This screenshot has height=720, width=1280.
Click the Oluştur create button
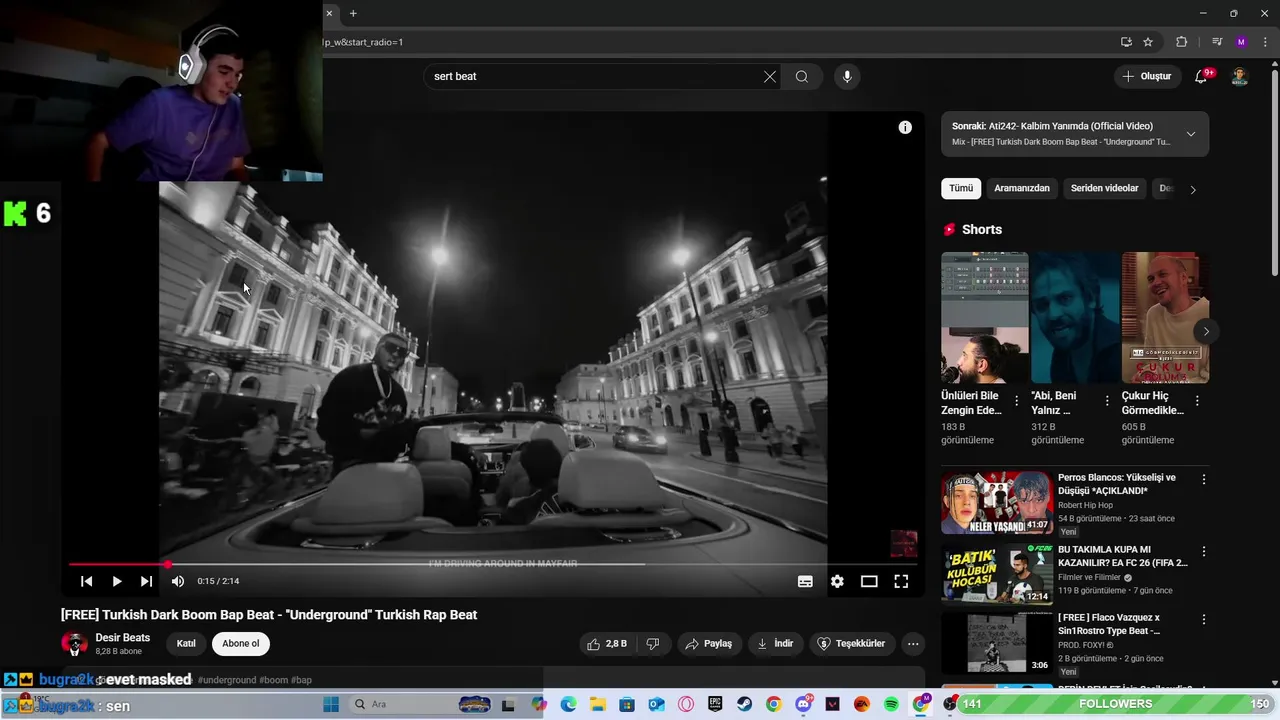[x=1146, y=77]
